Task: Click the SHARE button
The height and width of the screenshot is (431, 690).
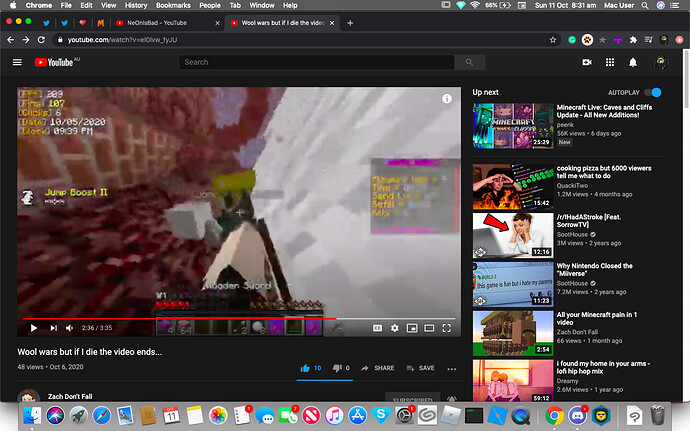Action: [x=378, y=368]
